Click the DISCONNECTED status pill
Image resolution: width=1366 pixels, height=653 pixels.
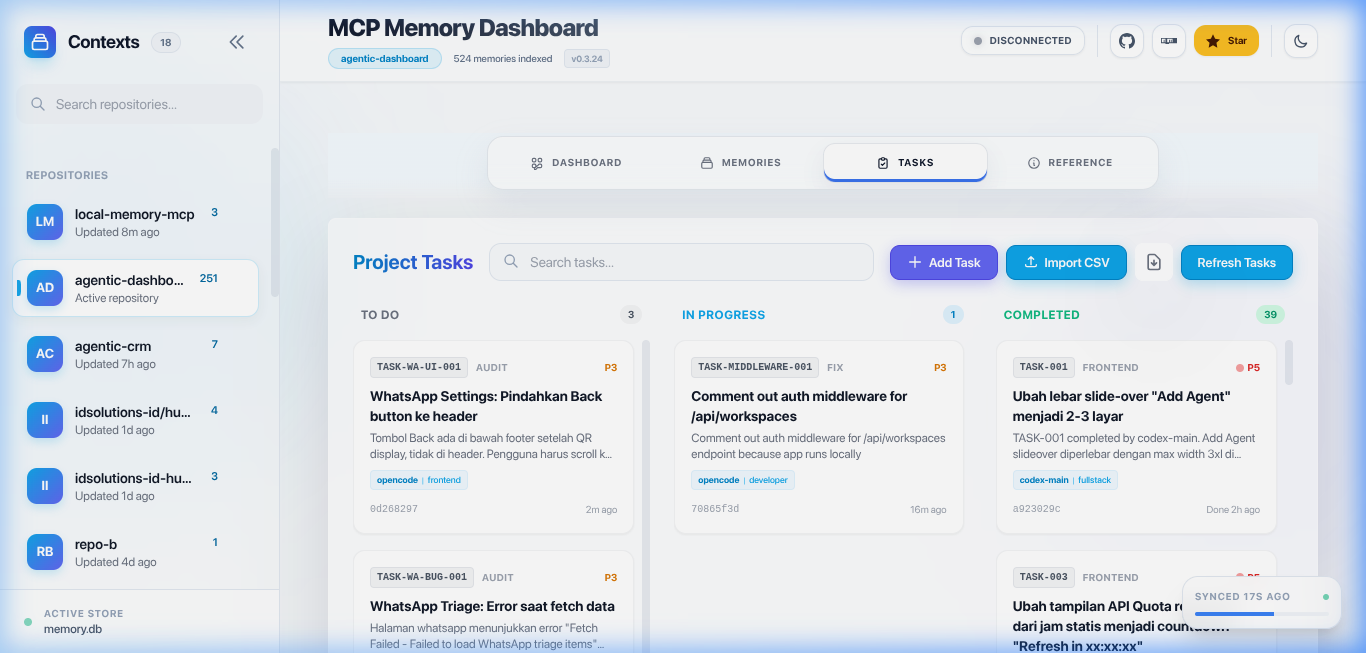point(1023,41)
